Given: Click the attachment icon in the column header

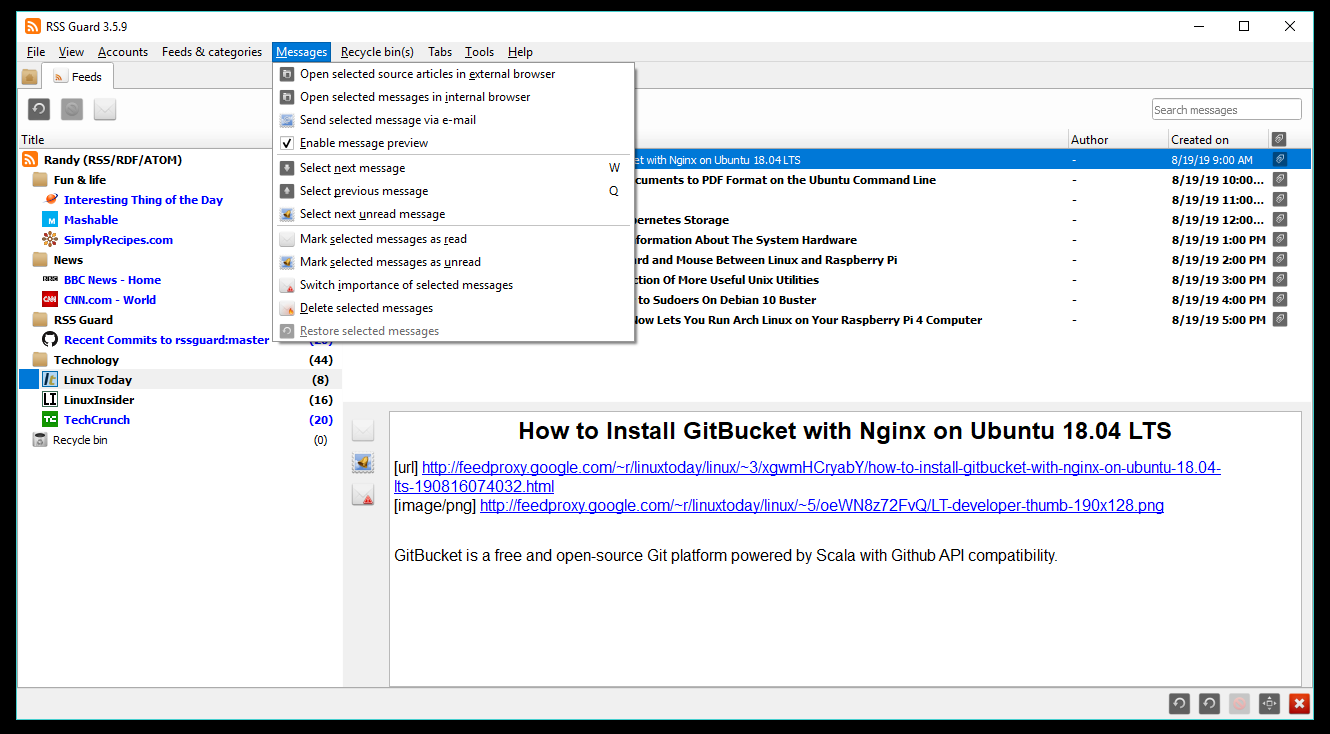Looking at the screenshot, I should pyautogui.click(x=1279, y=139).
